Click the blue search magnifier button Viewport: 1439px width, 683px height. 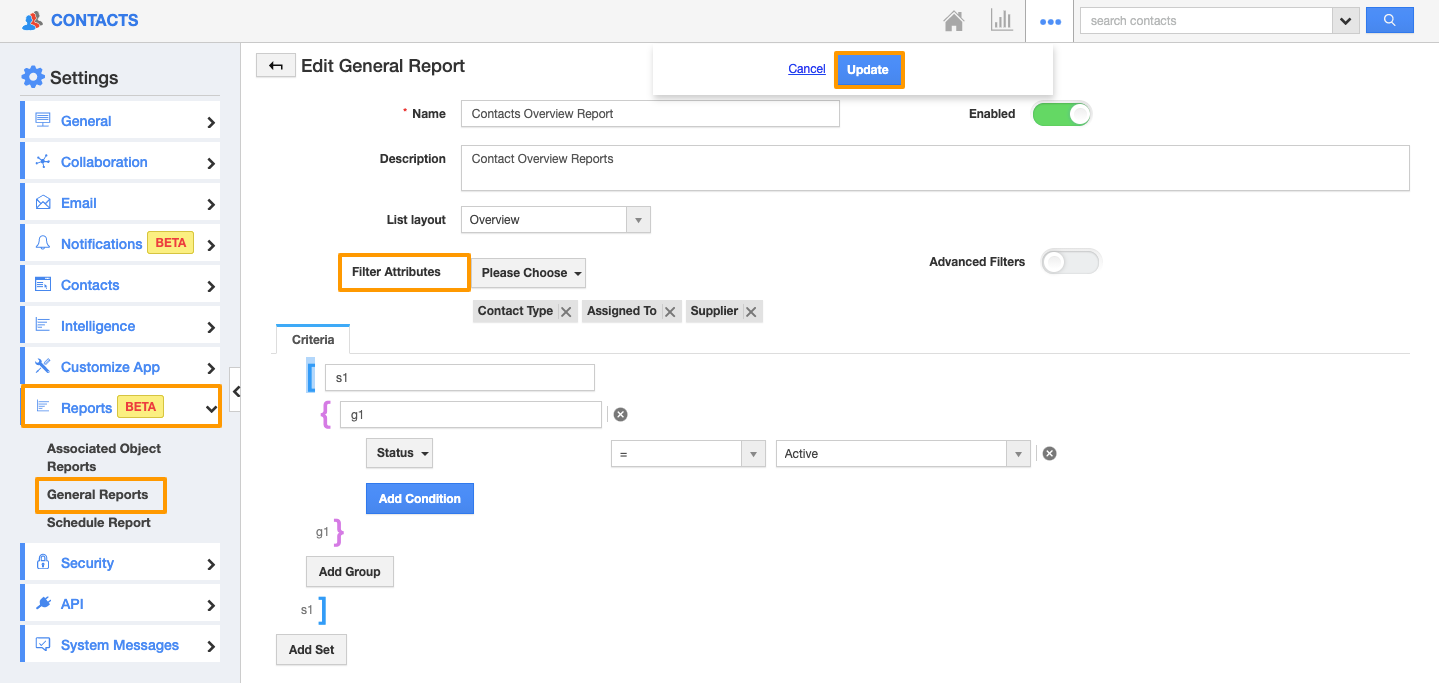click(1389, 20)
